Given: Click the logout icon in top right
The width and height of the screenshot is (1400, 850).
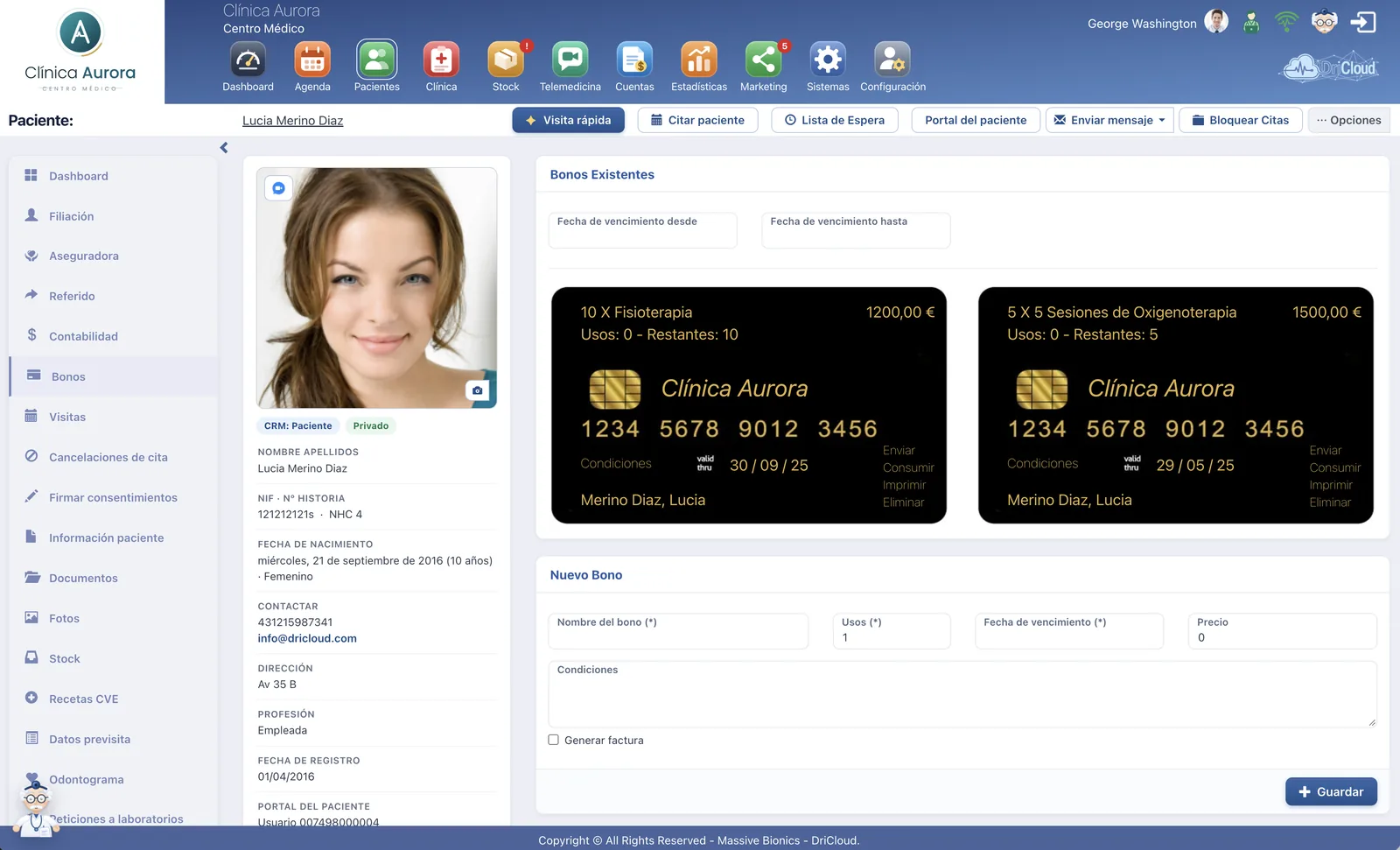Looking at the screenshot, I should [x=1363, y=22].
